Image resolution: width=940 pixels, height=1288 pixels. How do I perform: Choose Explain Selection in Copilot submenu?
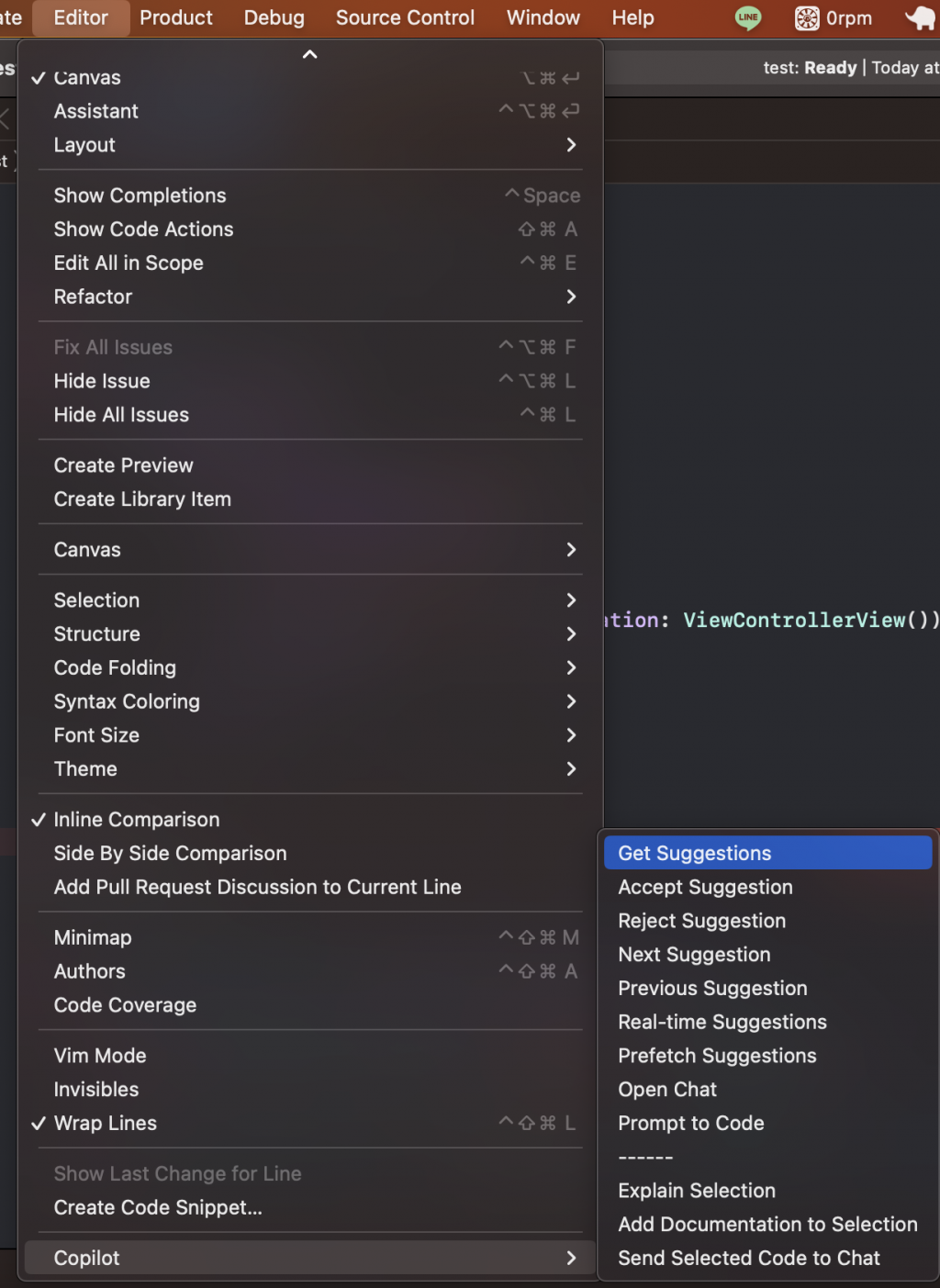point(697,1191)
